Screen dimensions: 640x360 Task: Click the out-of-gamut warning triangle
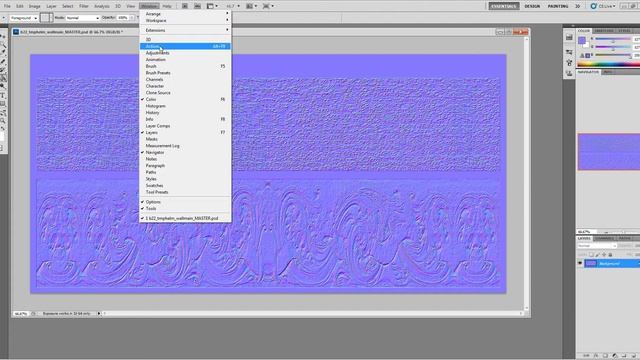click(582, 56)
